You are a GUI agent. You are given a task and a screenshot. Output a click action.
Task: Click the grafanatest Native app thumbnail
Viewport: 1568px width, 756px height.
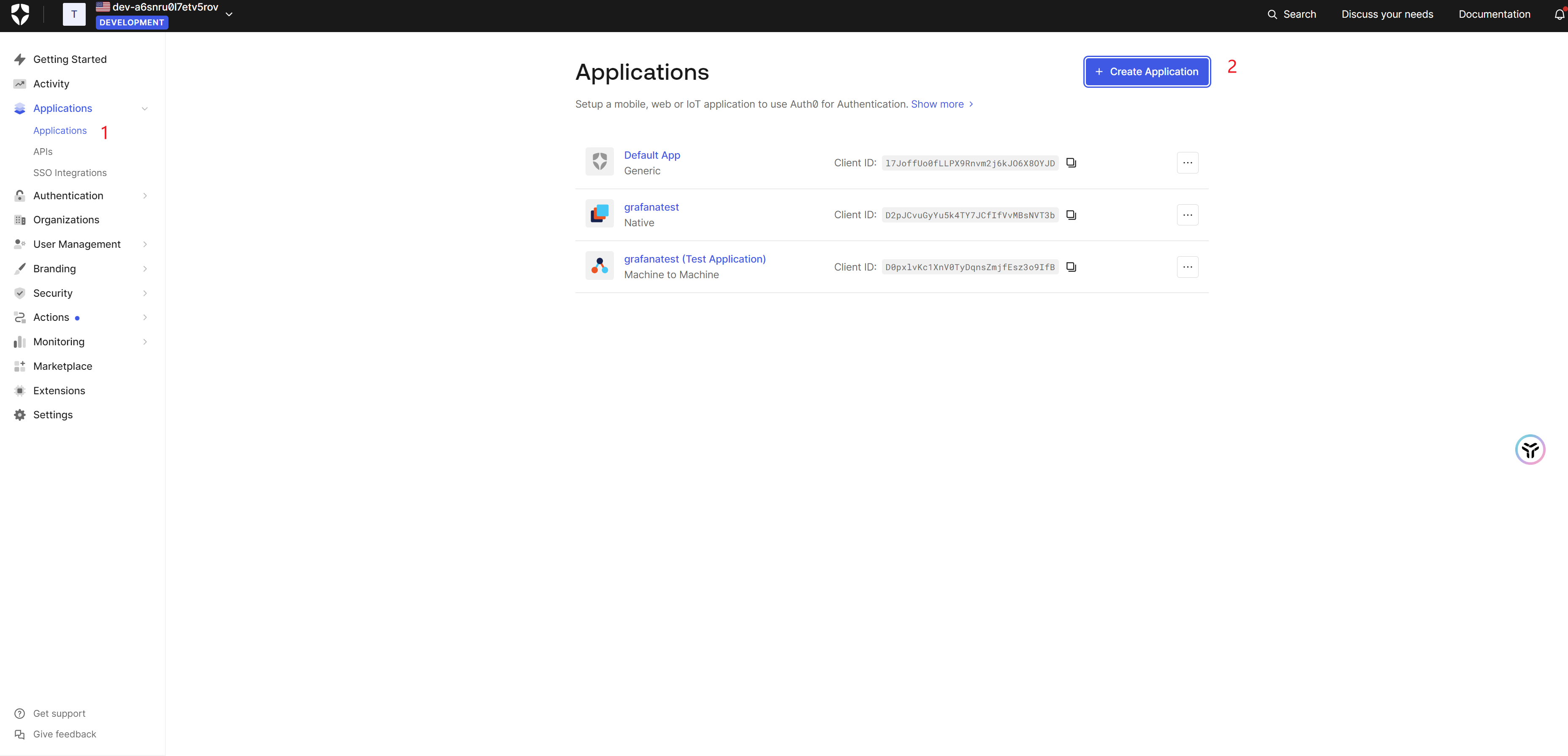(x=599, y=214)
